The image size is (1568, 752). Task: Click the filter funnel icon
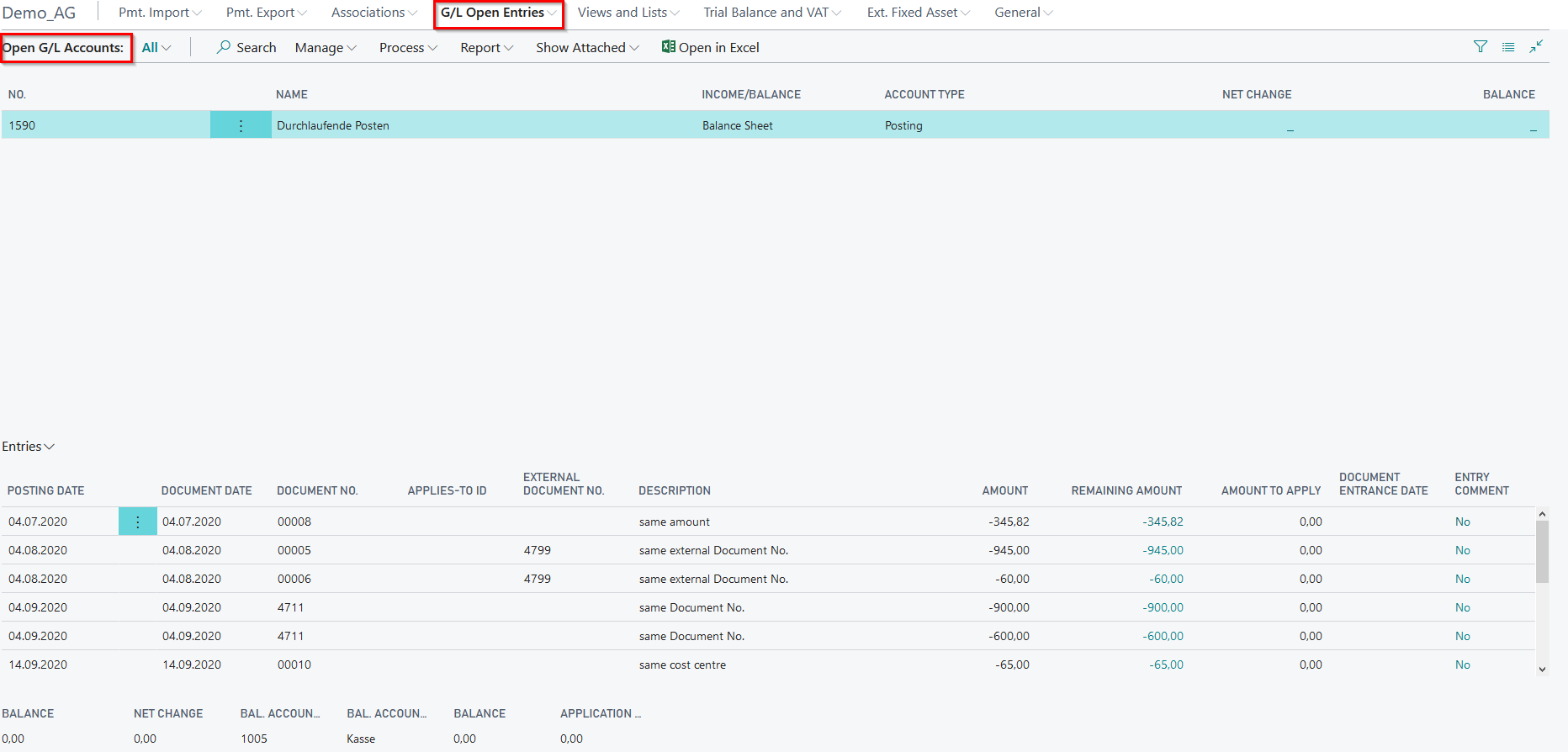coord(1481,47)
